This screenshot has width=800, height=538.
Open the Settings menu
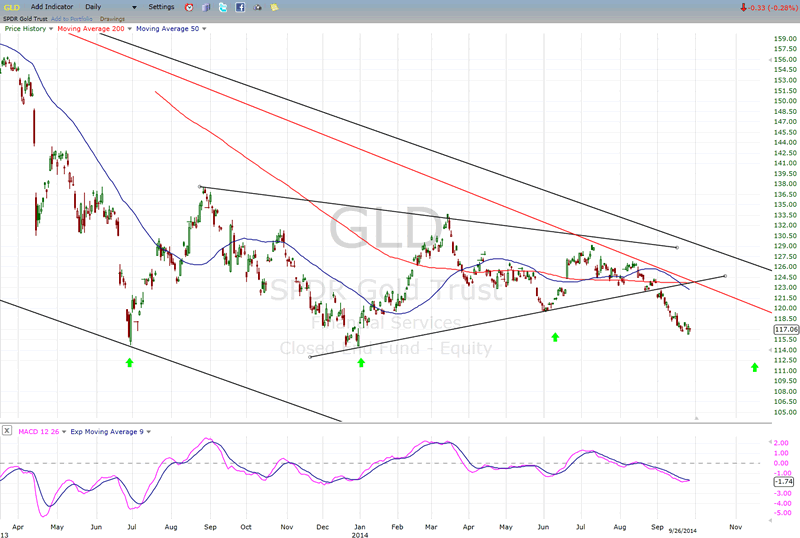click(161, 7)
